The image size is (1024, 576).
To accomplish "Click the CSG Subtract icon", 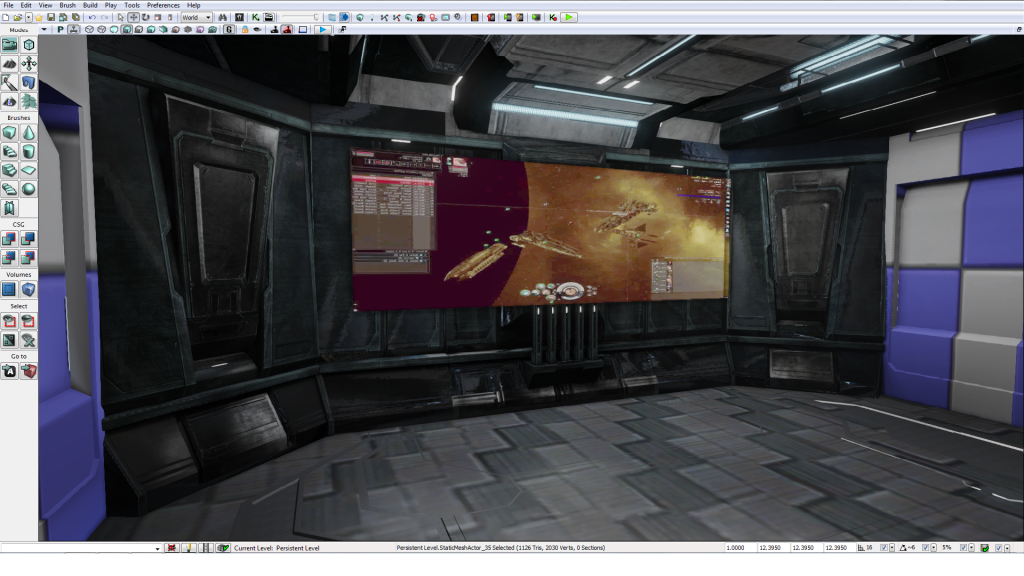I will pyautogui.click(x=28, y=239).
